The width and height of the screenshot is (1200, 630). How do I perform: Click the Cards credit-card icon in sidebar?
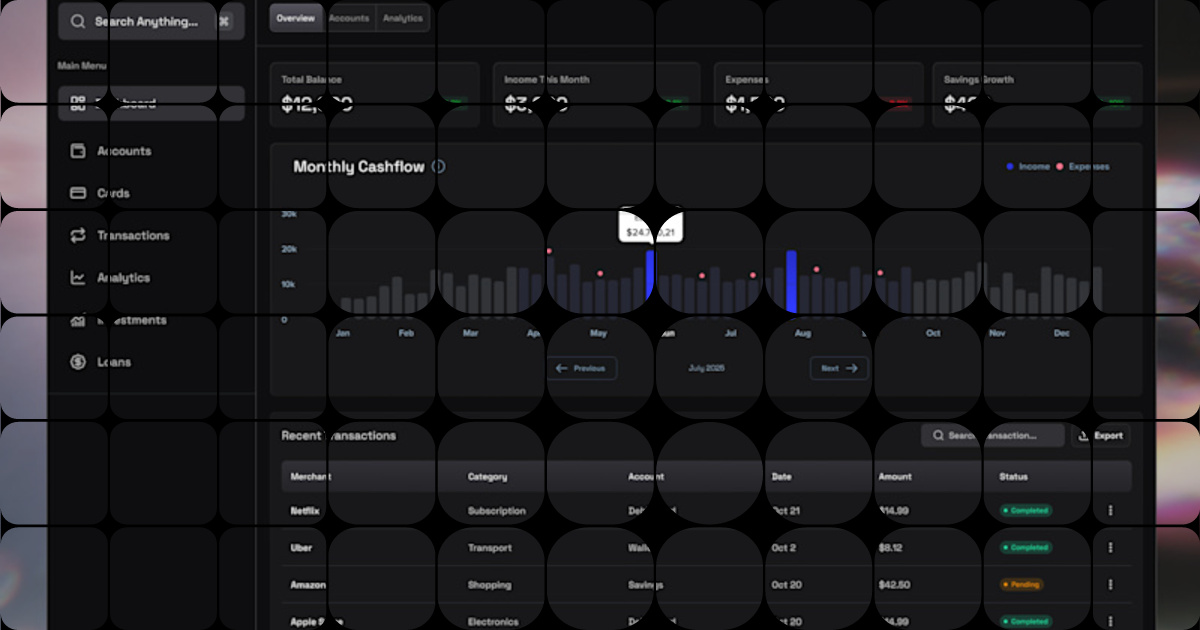pos(78,193)
